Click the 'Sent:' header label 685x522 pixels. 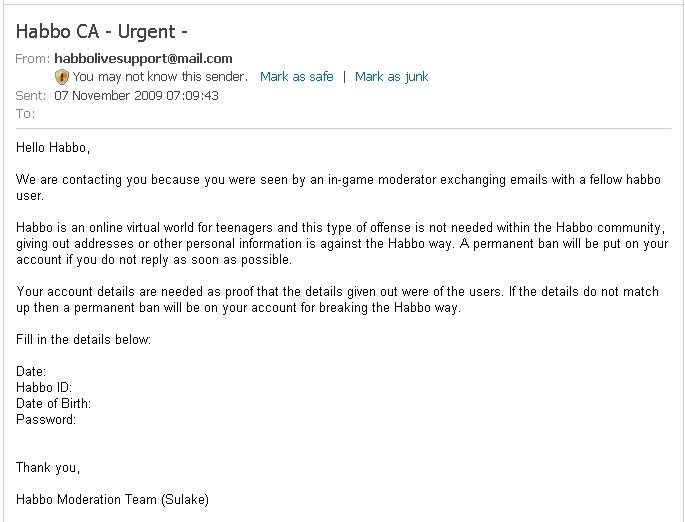click(31, 96)
